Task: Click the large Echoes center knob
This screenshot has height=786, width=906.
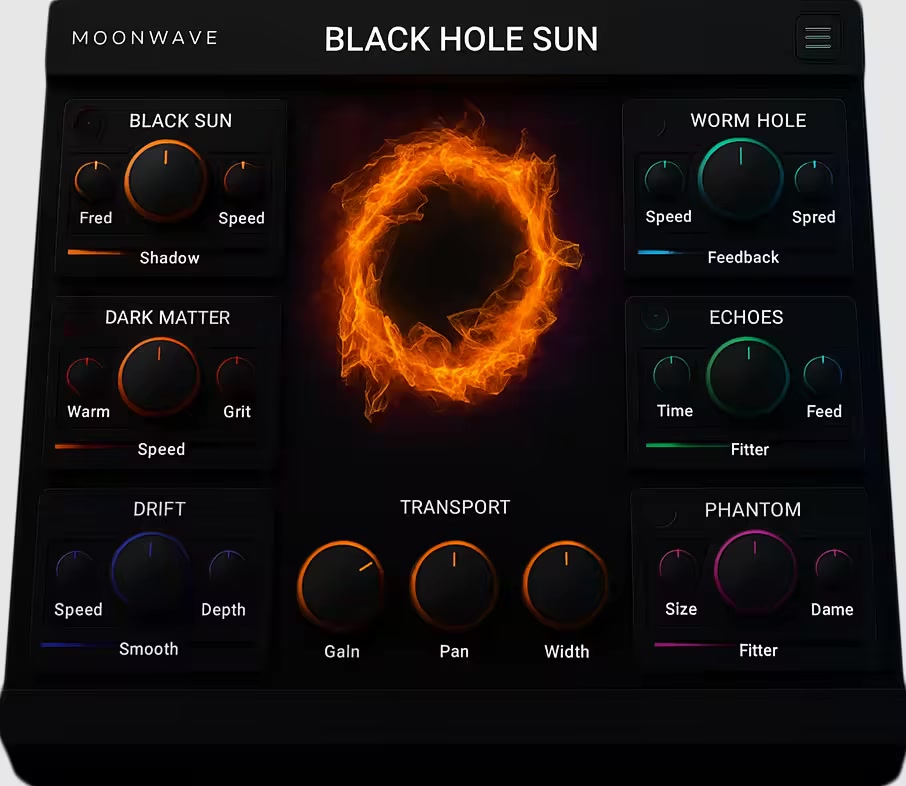Action: tap(747, 378)
